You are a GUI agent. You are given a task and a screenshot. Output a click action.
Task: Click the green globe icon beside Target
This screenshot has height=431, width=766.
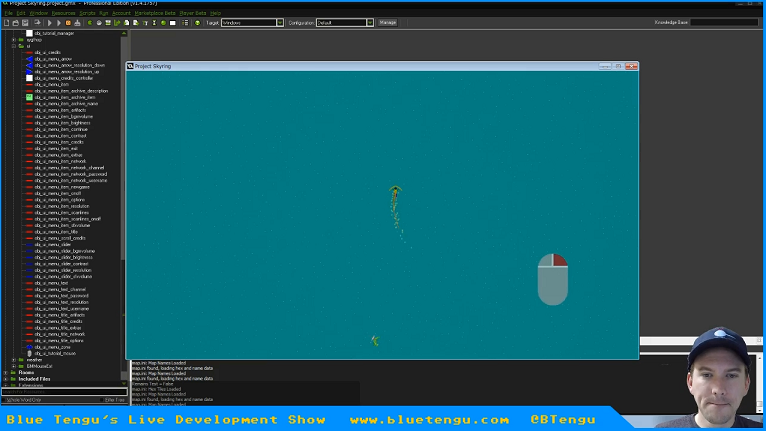click(197, 23)
